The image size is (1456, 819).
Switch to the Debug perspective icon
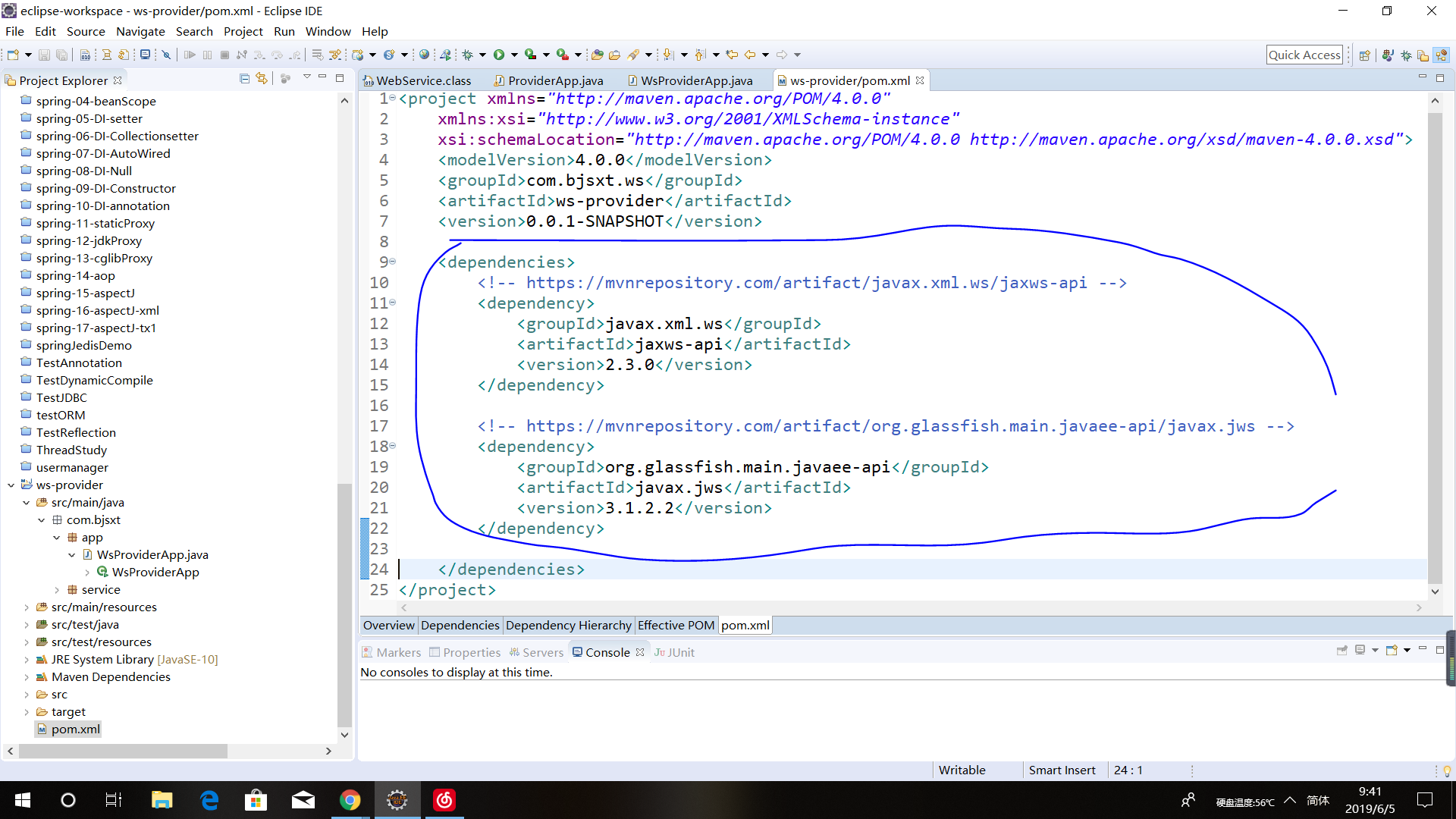(1406, 55)
